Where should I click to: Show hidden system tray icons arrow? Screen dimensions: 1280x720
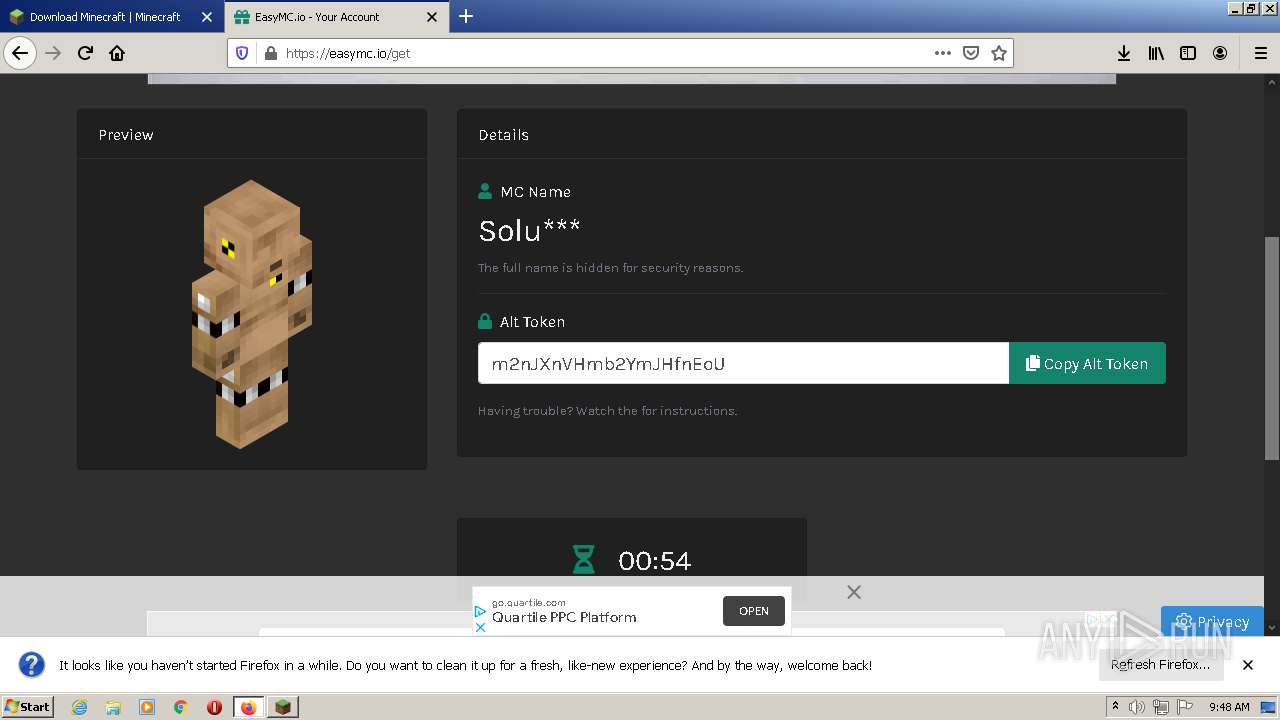tap(1115, 707)
